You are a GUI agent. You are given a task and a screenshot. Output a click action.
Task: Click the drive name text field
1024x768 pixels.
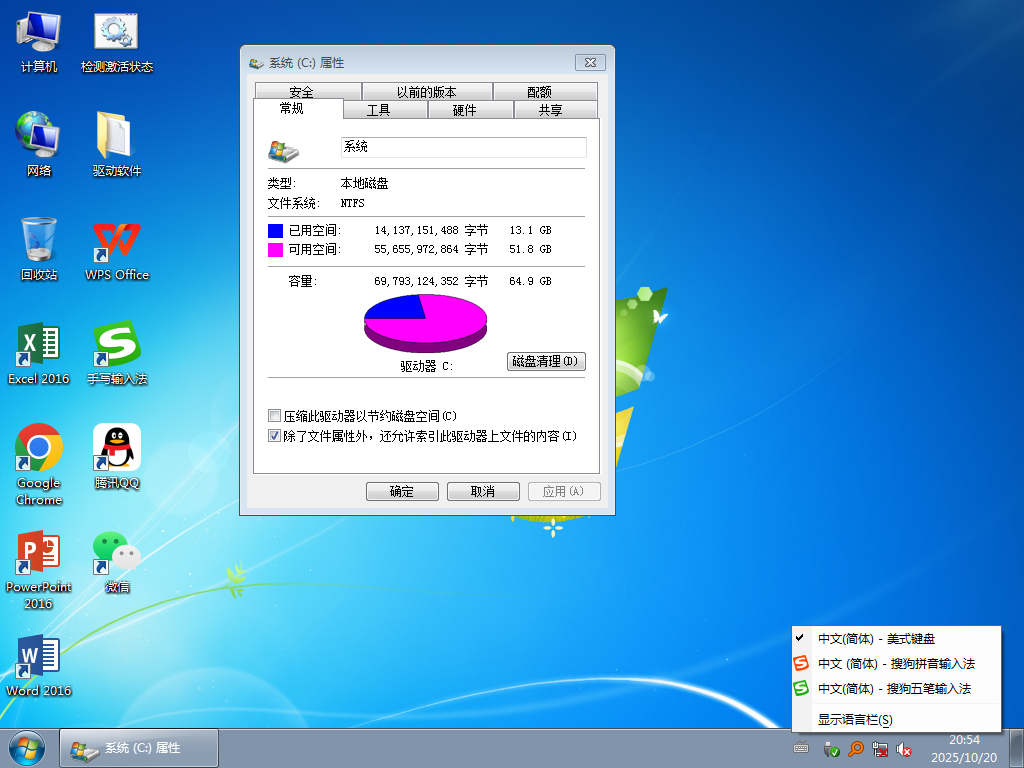(463, 147)
